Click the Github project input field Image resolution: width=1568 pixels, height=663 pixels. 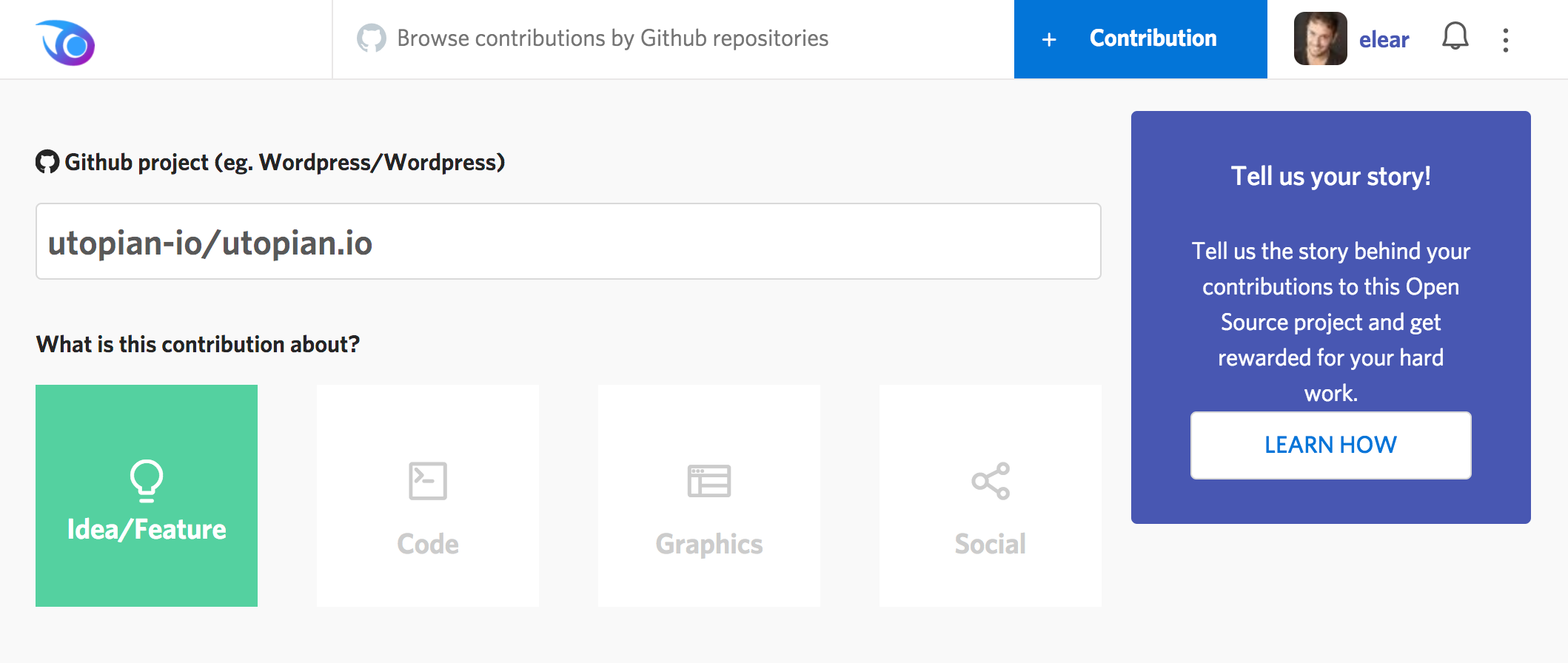click(569, 241)
